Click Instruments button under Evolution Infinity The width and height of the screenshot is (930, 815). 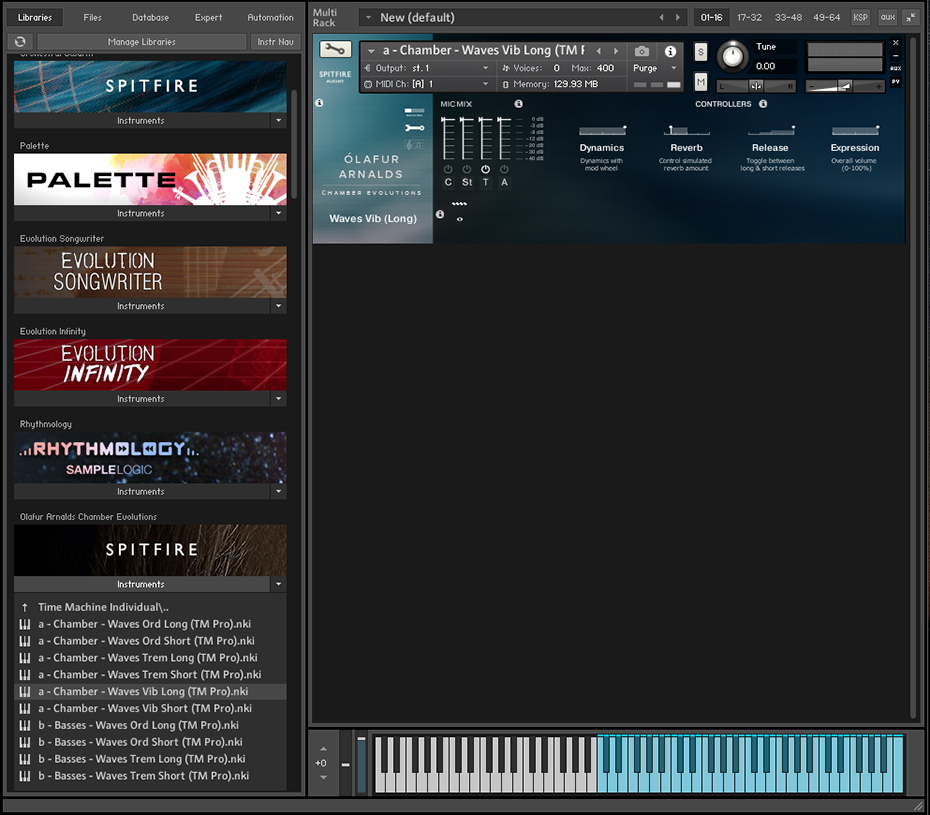coord(141,399)
